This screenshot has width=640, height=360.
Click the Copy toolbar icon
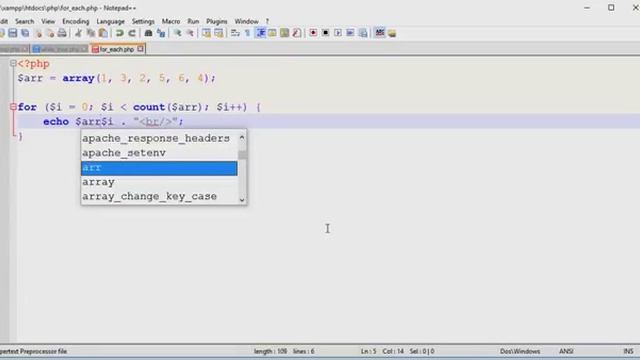[x=91, y=33]
